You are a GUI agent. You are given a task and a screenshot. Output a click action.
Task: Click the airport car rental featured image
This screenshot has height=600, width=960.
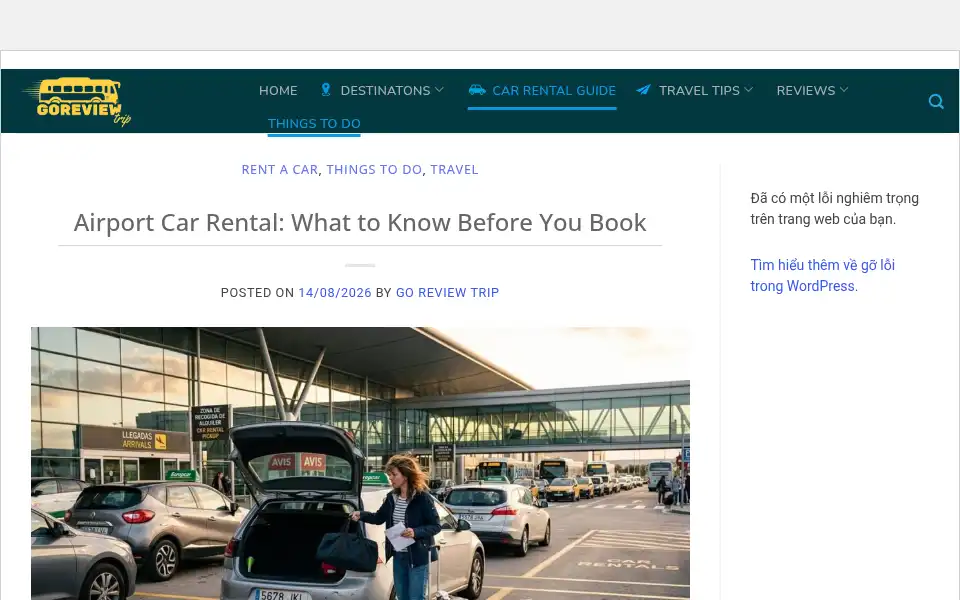pyautogui.click(x=360, y=463)
